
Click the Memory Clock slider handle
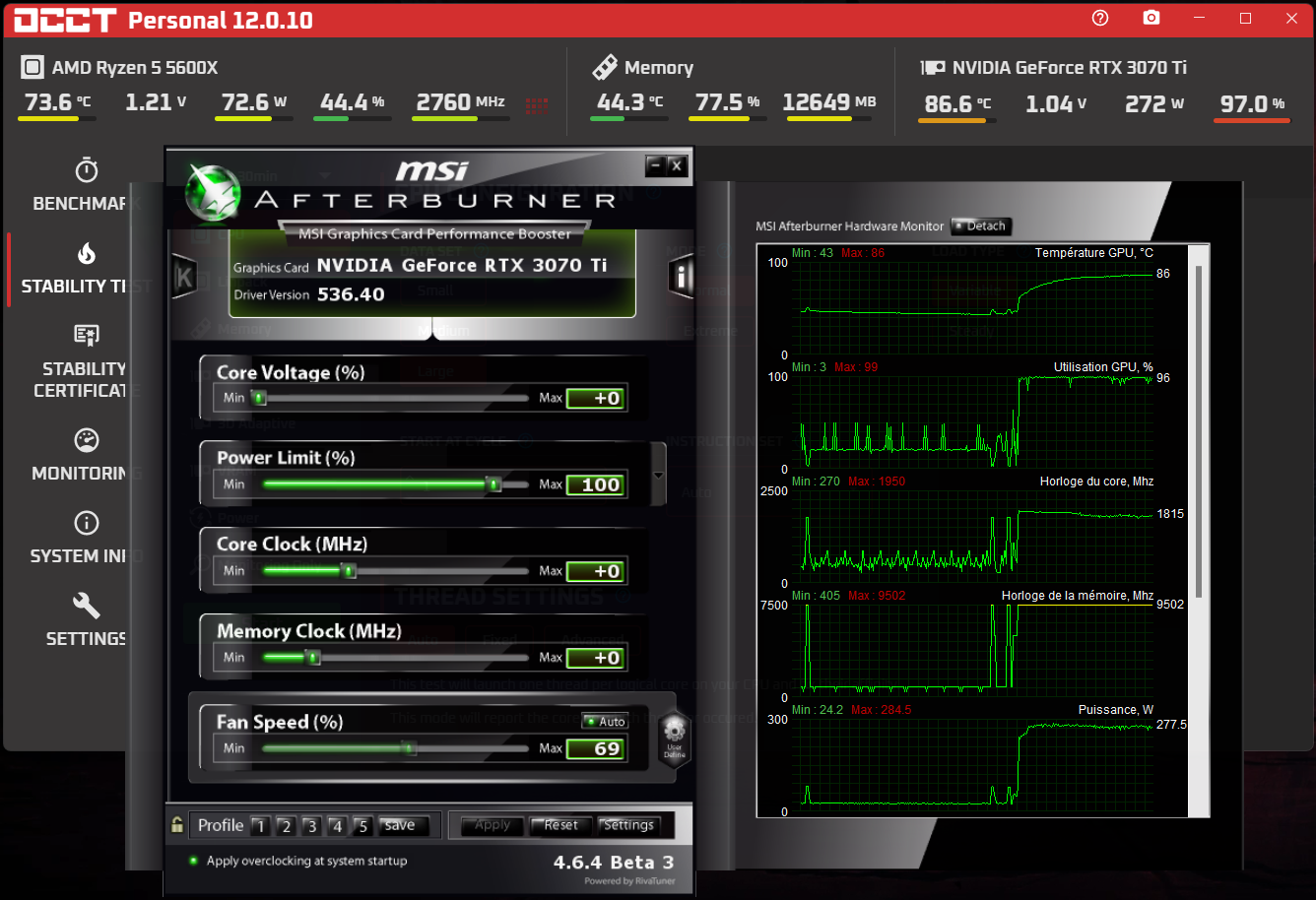313,658
